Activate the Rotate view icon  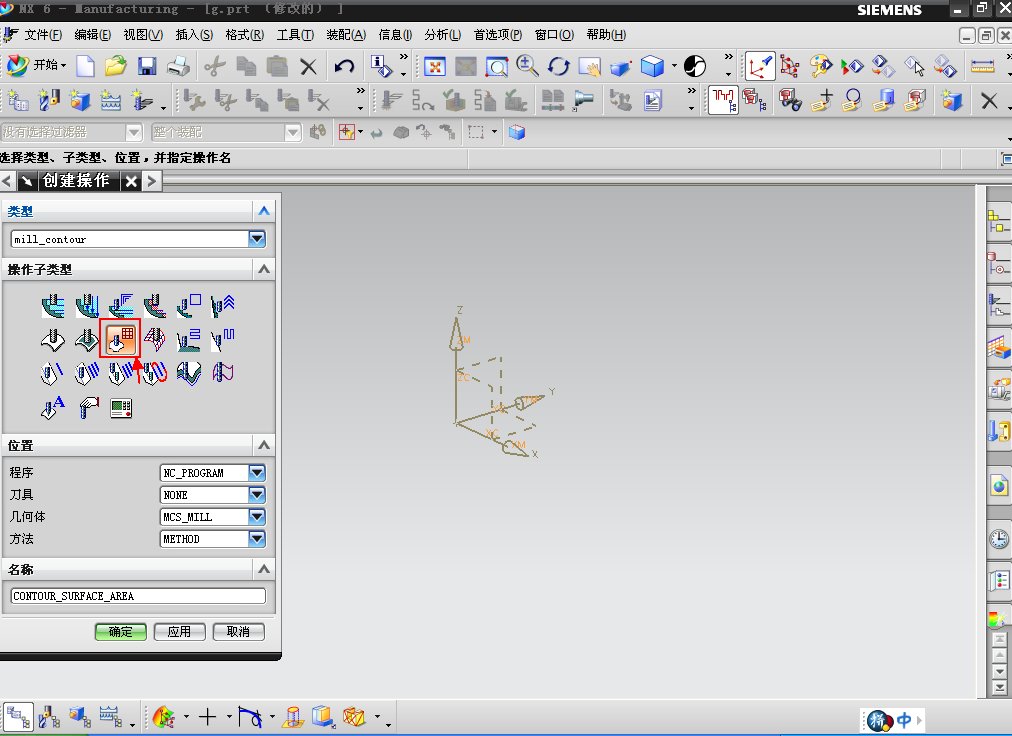[x=558, y=66]
